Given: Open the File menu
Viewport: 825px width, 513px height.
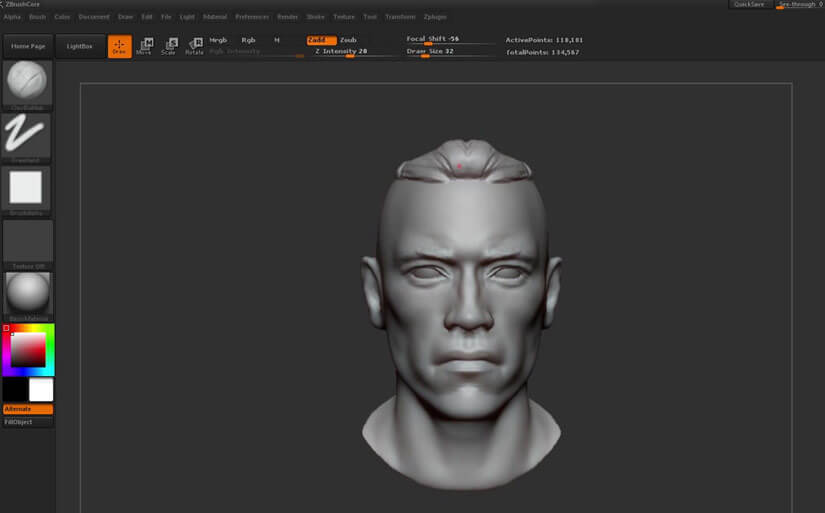Looking at the screenshot, I should pos(166,17).
